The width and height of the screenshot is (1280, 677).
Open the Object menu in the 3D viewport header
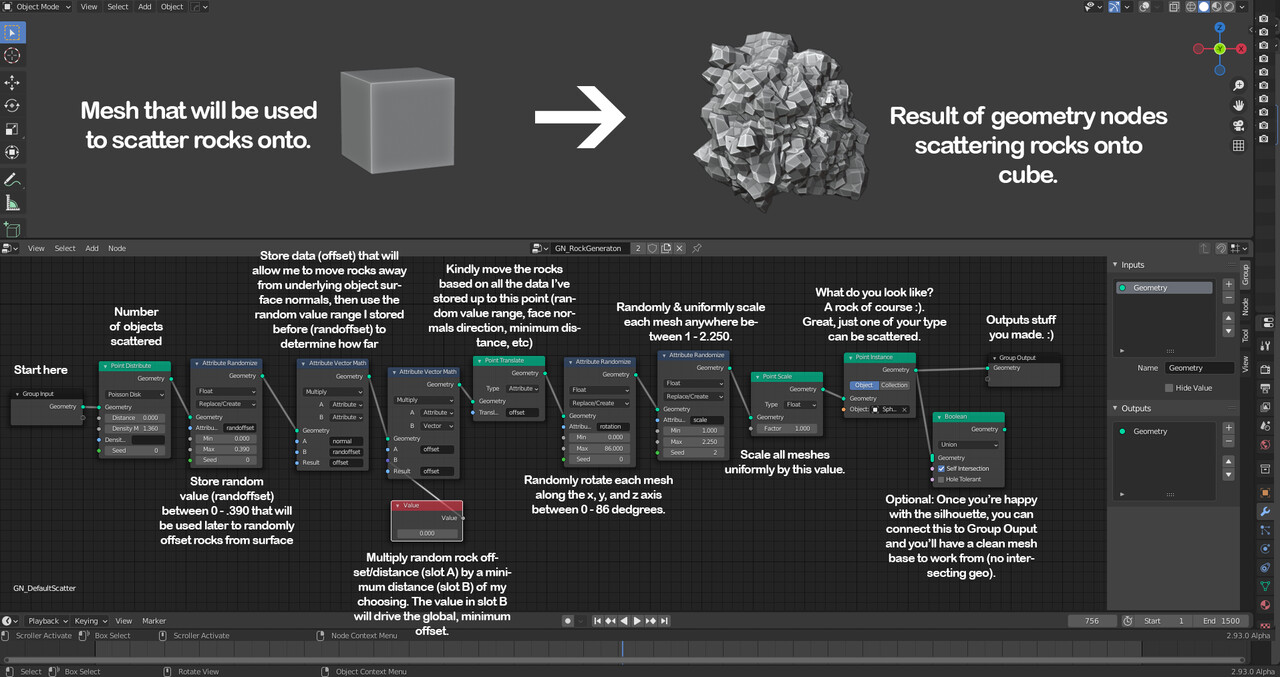tap(171, 6)
